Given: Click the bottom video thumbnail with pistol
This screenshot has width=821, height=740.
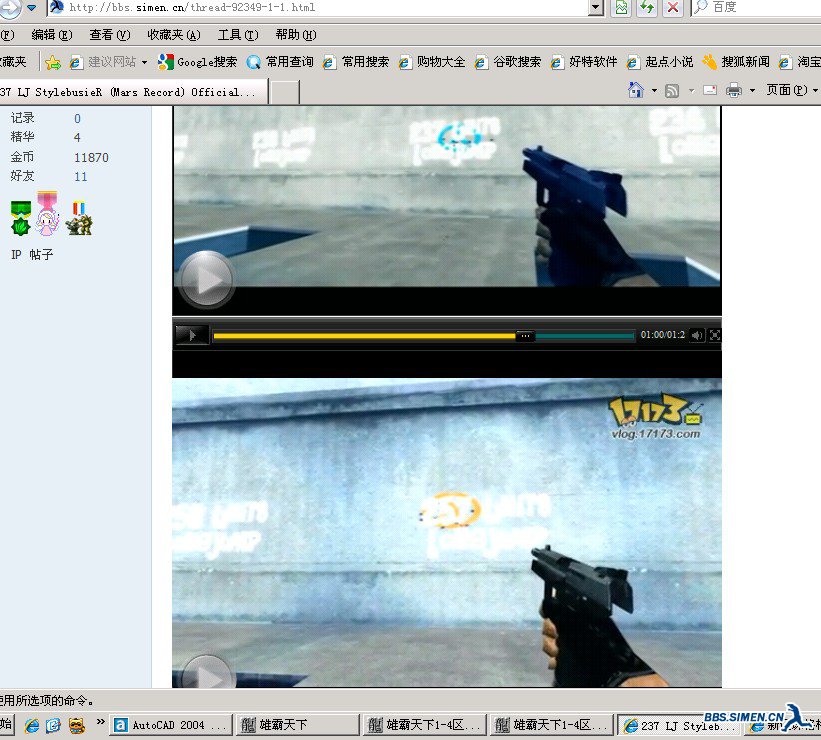Looking at the screenshot, I should pos(447,533).
